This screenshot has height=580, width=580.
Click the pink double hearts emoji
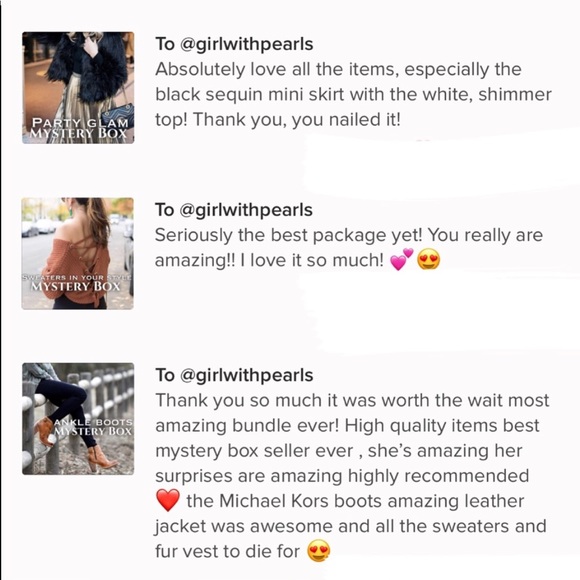(x=401, y=259)
